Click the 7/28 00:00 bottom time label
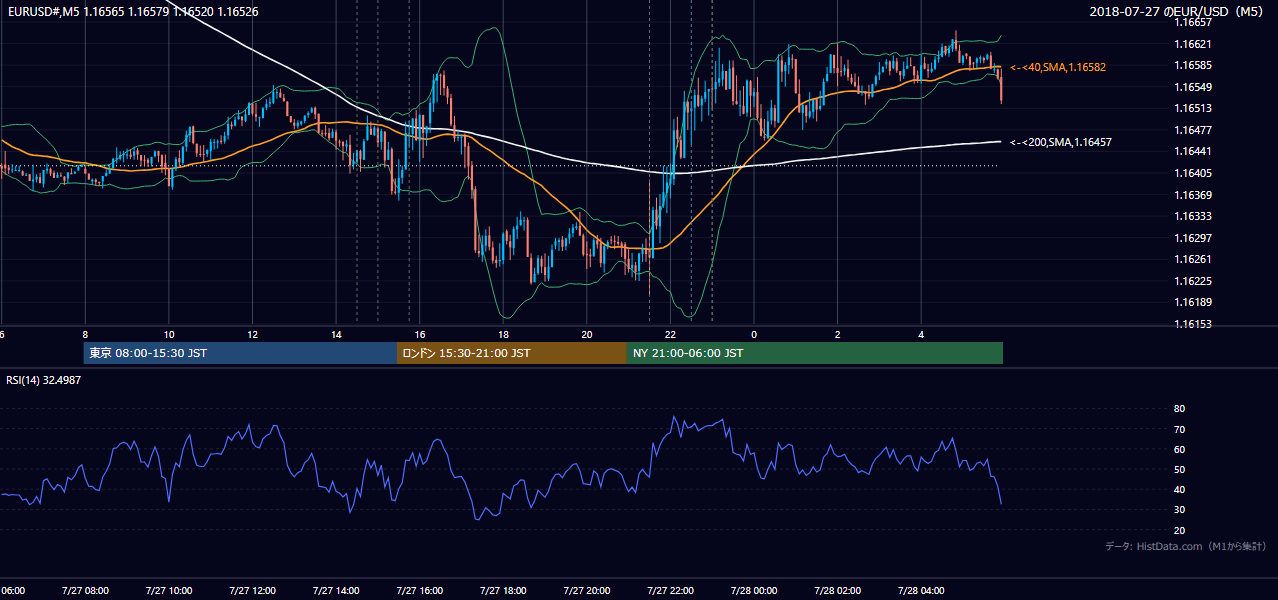The image size is (1278, 600). [754, 590]
